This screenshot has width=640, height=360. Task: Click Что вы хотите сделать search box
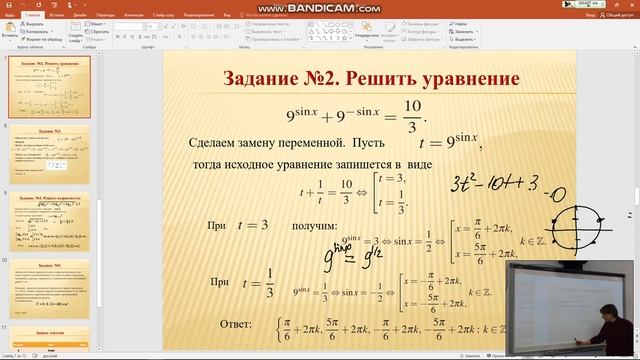[264, 15]
